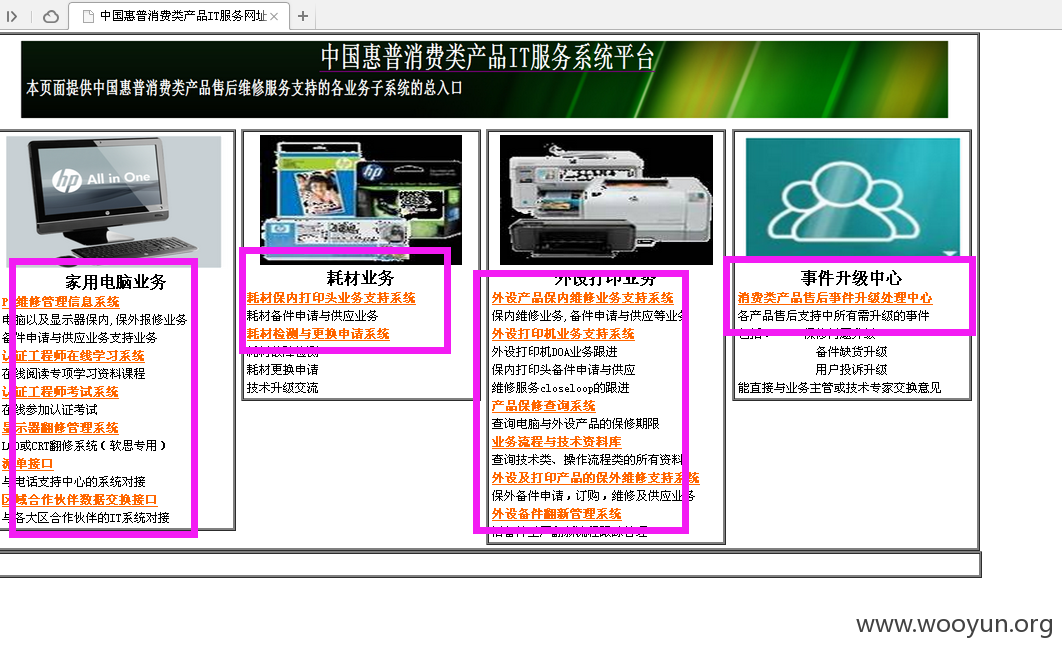Open 认证工程师考试系统 link
Image resolution: width=1062 pixels, height=653 pixels.
60,392
